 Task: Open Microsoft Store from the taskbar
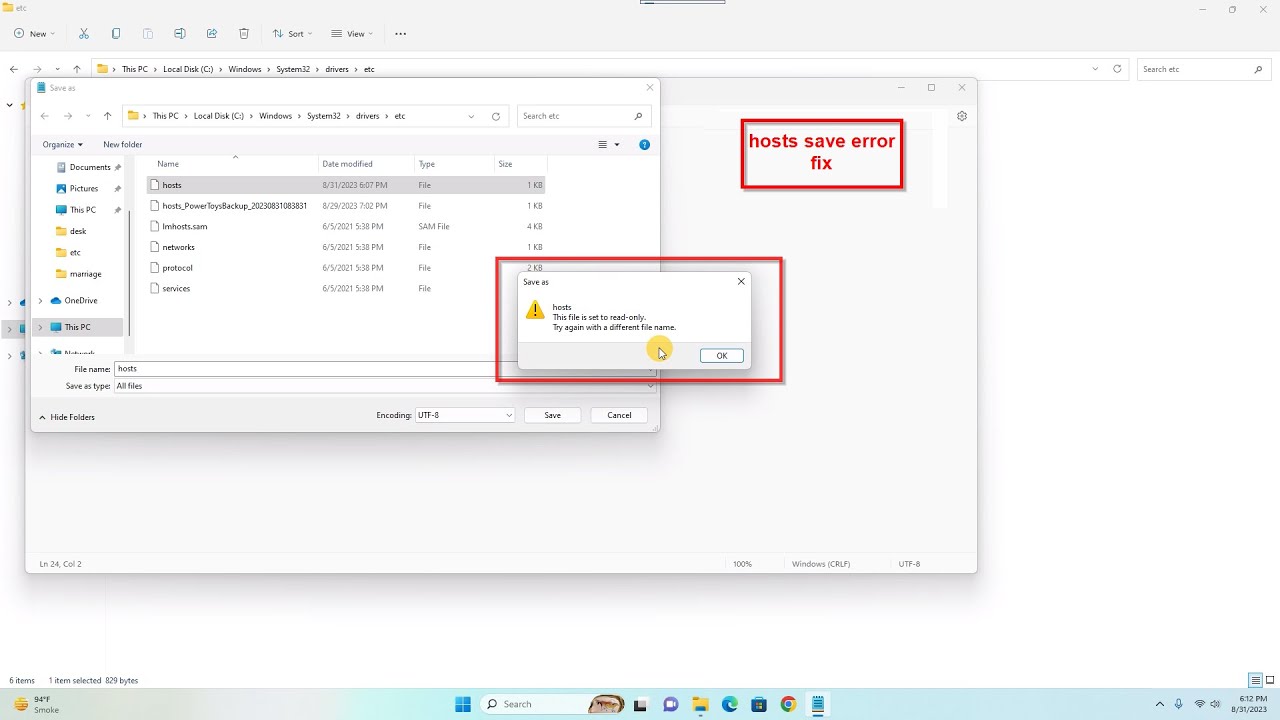click(759, 704)
